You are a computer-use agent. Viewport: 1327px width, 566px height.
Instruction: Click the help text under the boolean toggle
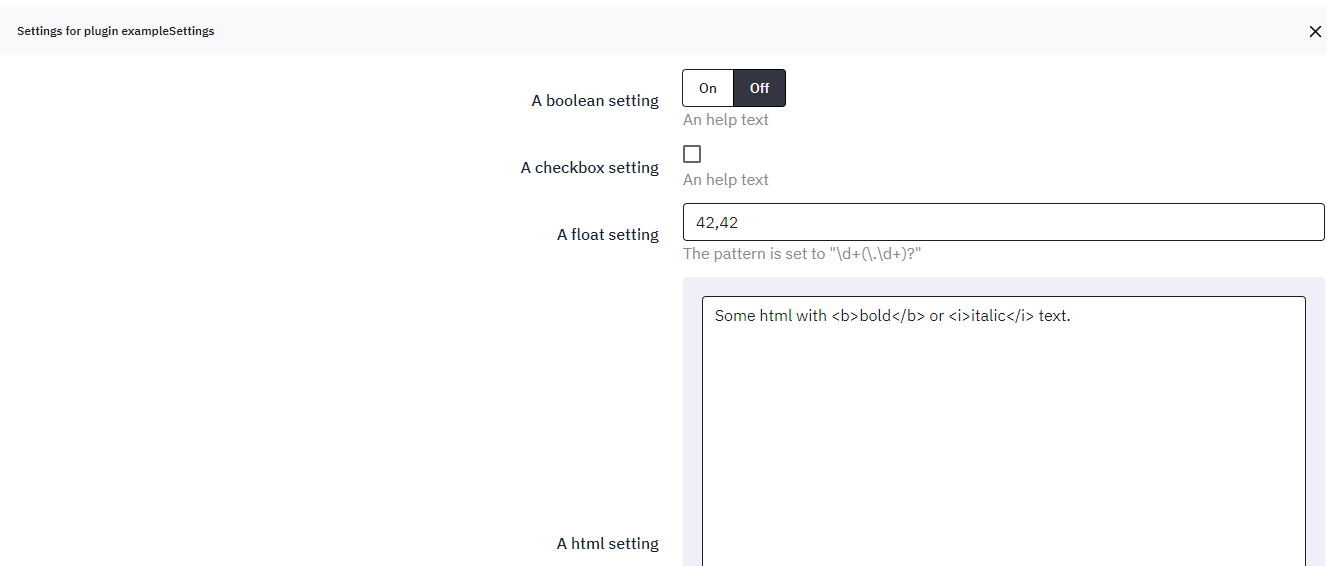click(726, 120)
